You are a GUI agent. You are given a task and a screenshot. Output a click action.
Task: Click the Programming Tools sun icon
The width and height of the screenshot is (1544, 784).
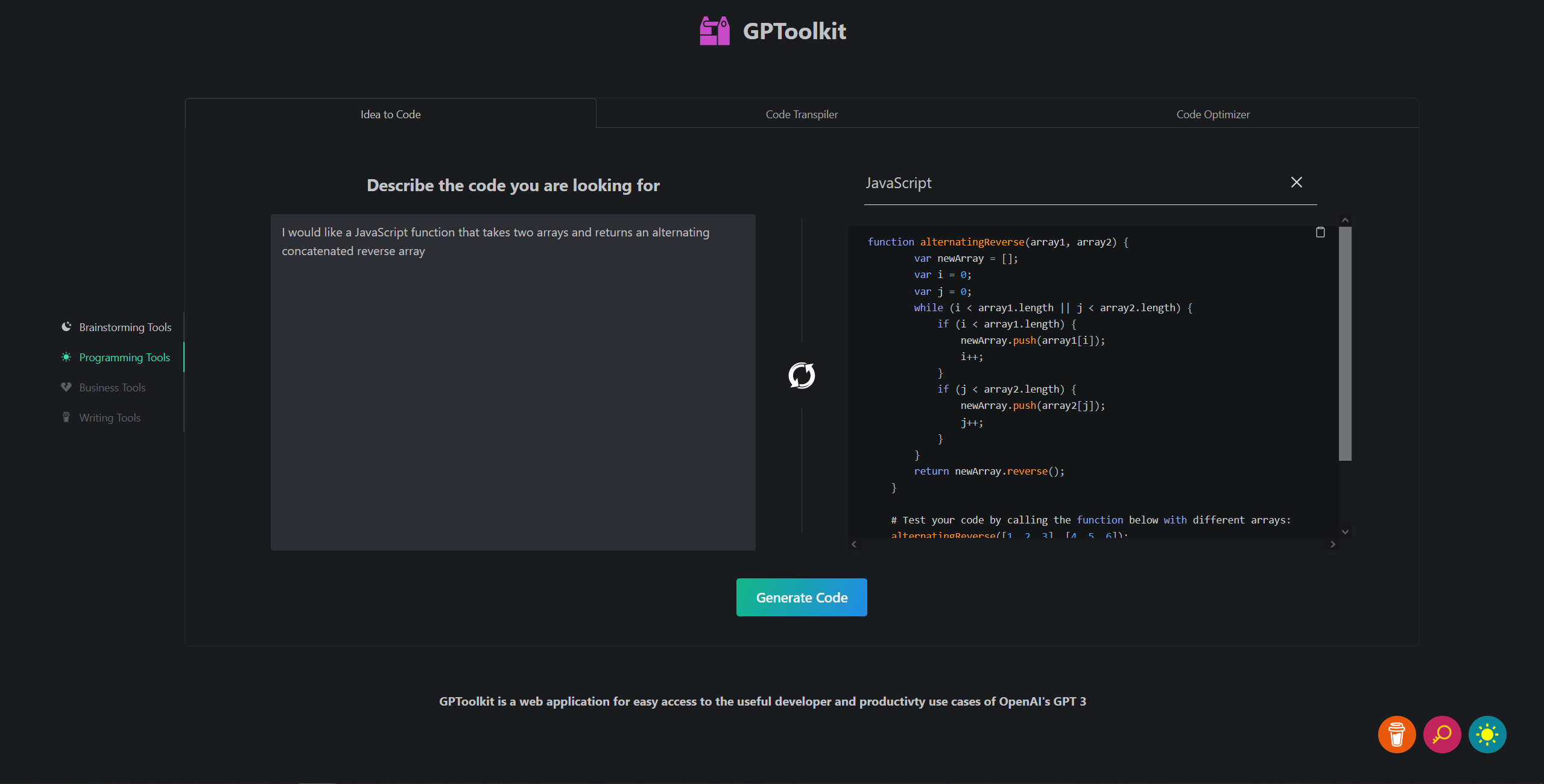click(x=66, y=357)
